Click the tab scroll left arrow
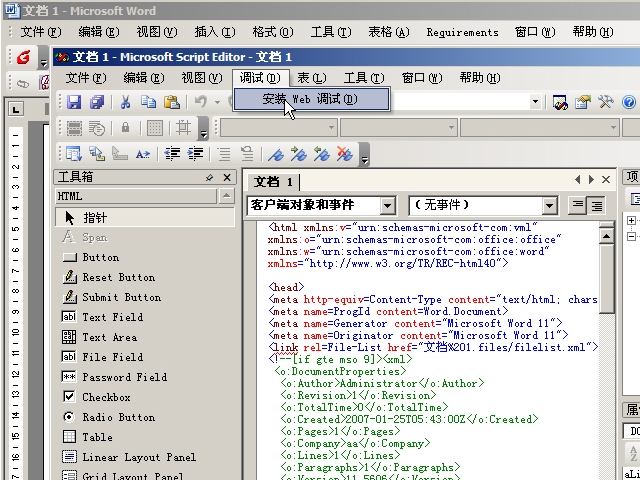This screenshot has height=480, width=640. [578, 180]
